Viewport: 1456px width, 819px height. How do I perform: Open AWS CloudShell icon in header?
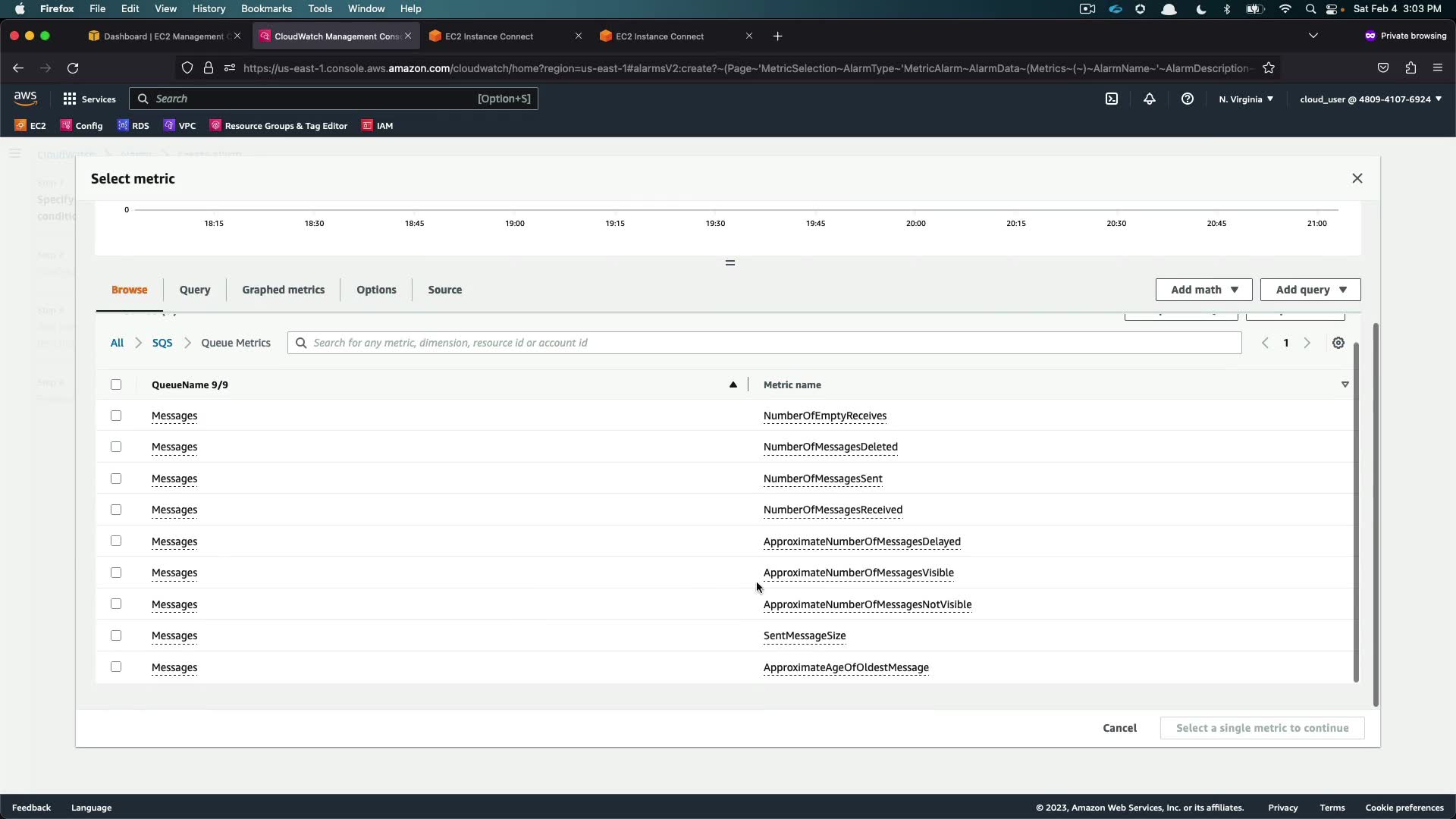point(1112,99)
